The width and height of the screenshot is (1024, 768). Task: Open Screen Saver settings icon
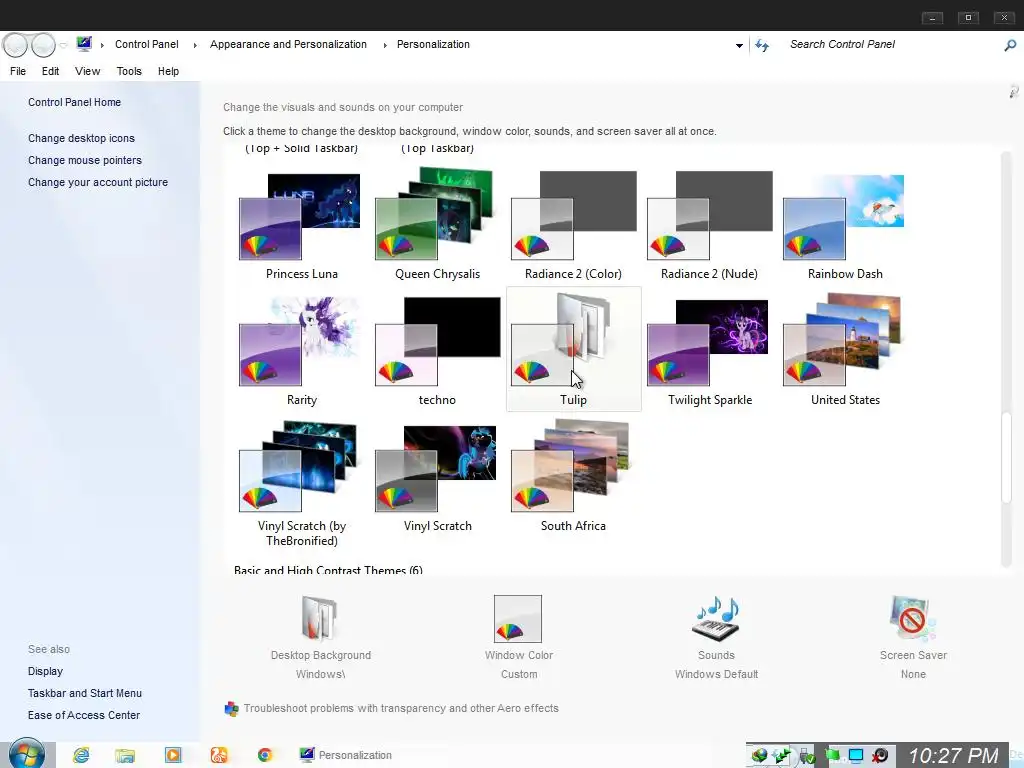point(913,618)
